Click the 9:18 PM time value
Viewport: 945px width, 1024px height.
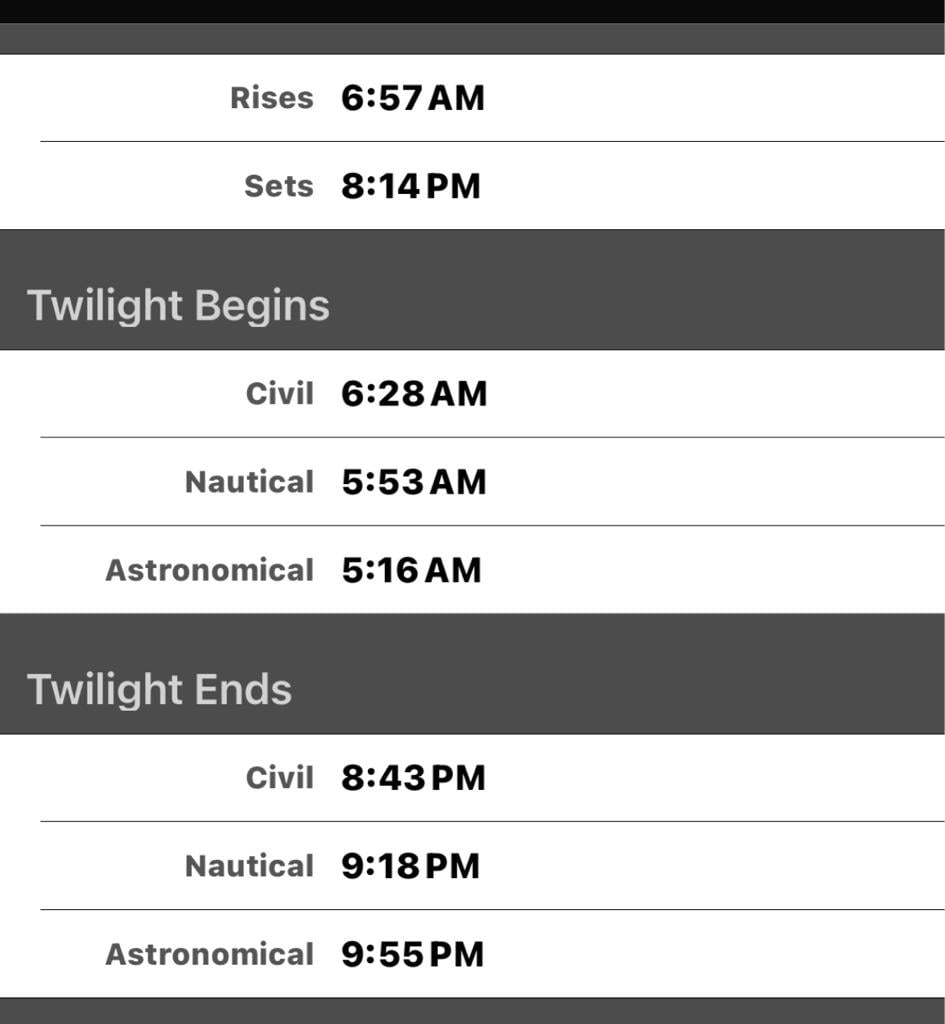411,866
